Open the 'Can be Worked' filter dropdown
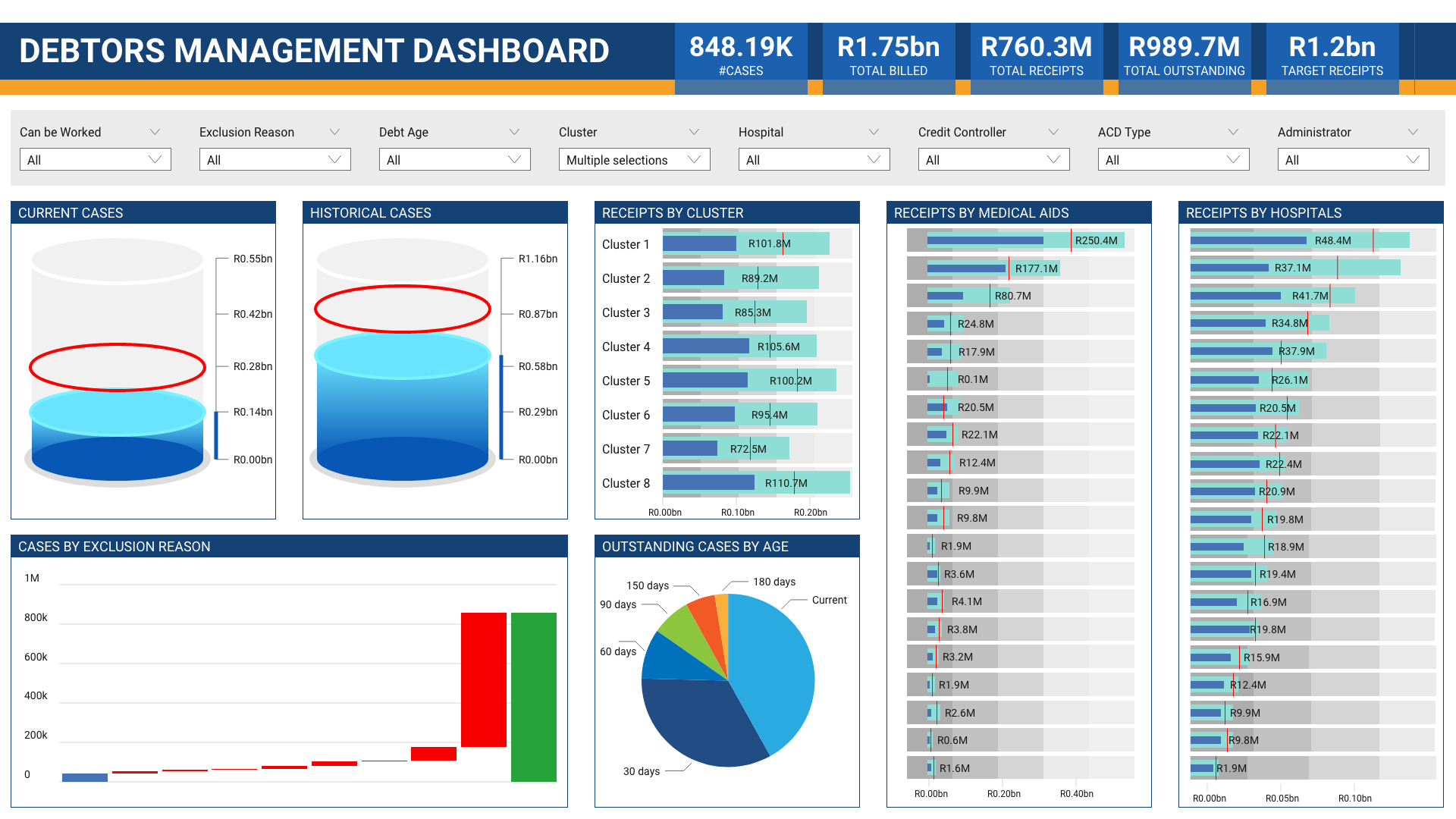 (x=95, y=159)
